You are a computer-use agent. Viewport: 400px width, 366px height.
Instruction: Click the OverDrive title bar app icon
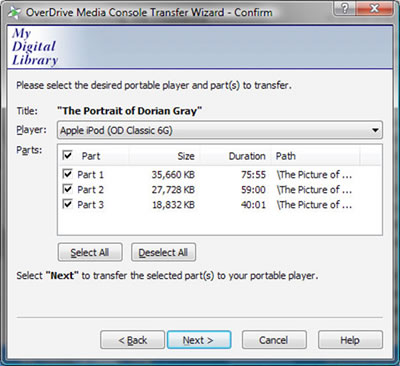click(x=15, y=13)
